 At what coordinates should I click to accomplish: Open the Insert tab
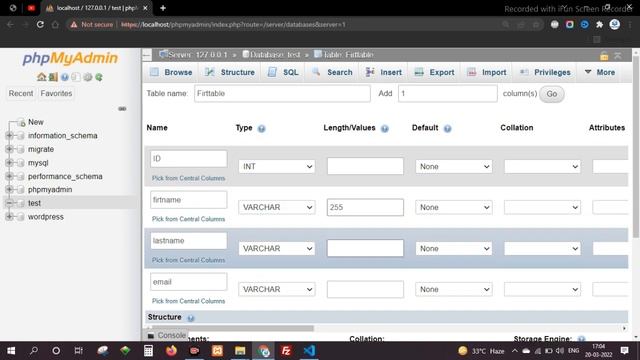tap(384, 72)
